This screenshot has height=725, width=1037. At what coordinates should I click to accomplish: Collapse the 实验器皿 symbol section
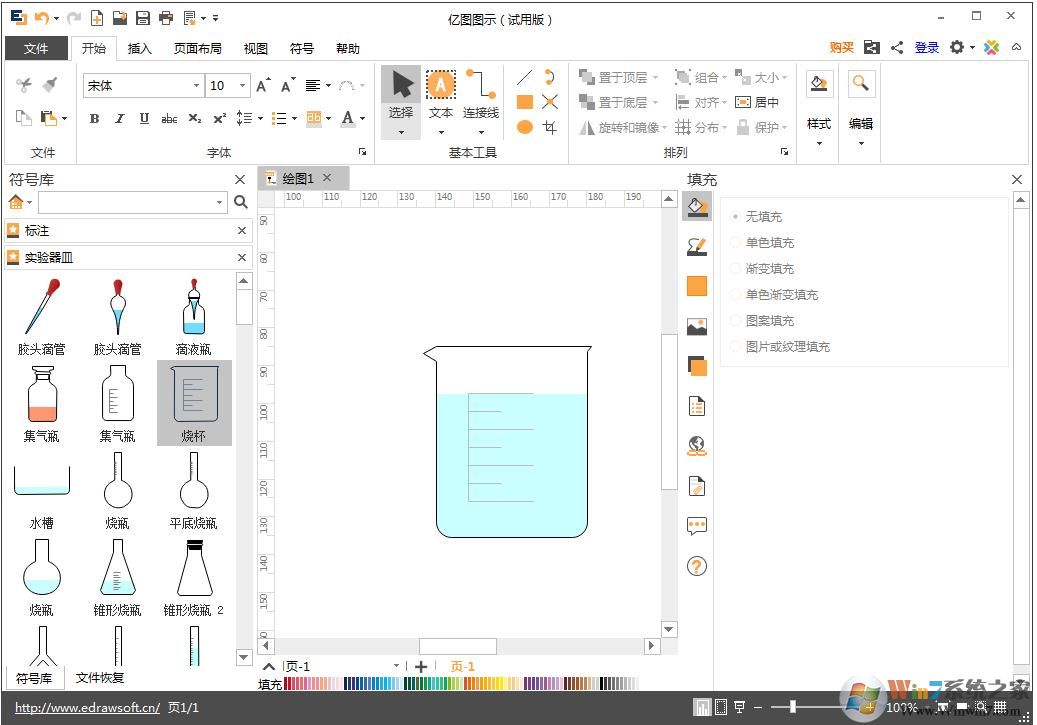coord(241,257)
